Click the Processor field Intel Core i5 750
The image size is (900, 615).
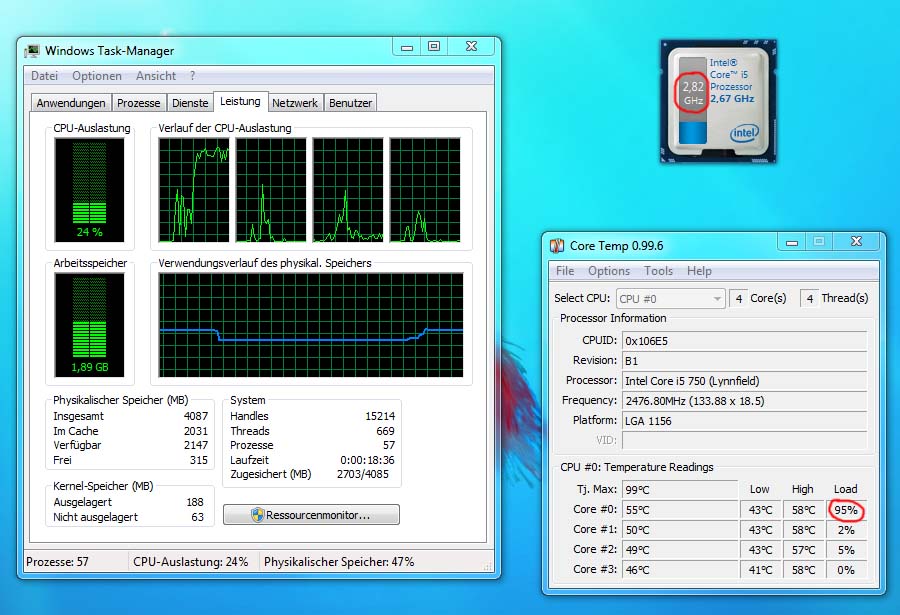(744, 381)
